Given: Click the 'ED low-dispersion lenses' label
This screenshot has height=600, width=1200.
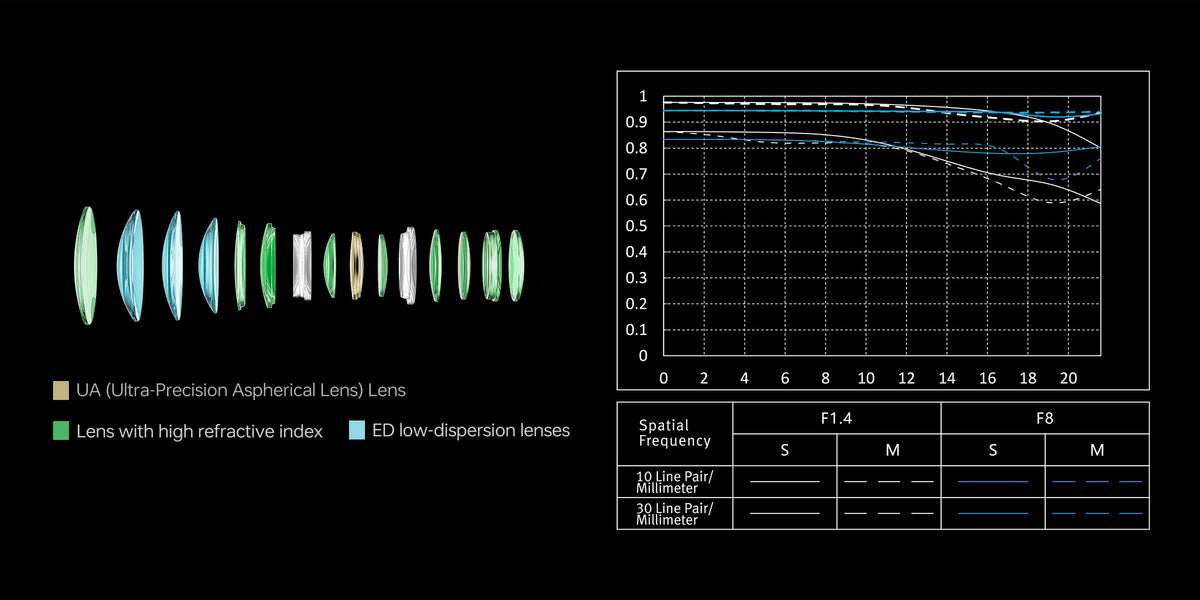Looking at the screenshot, I should point(470,431).
